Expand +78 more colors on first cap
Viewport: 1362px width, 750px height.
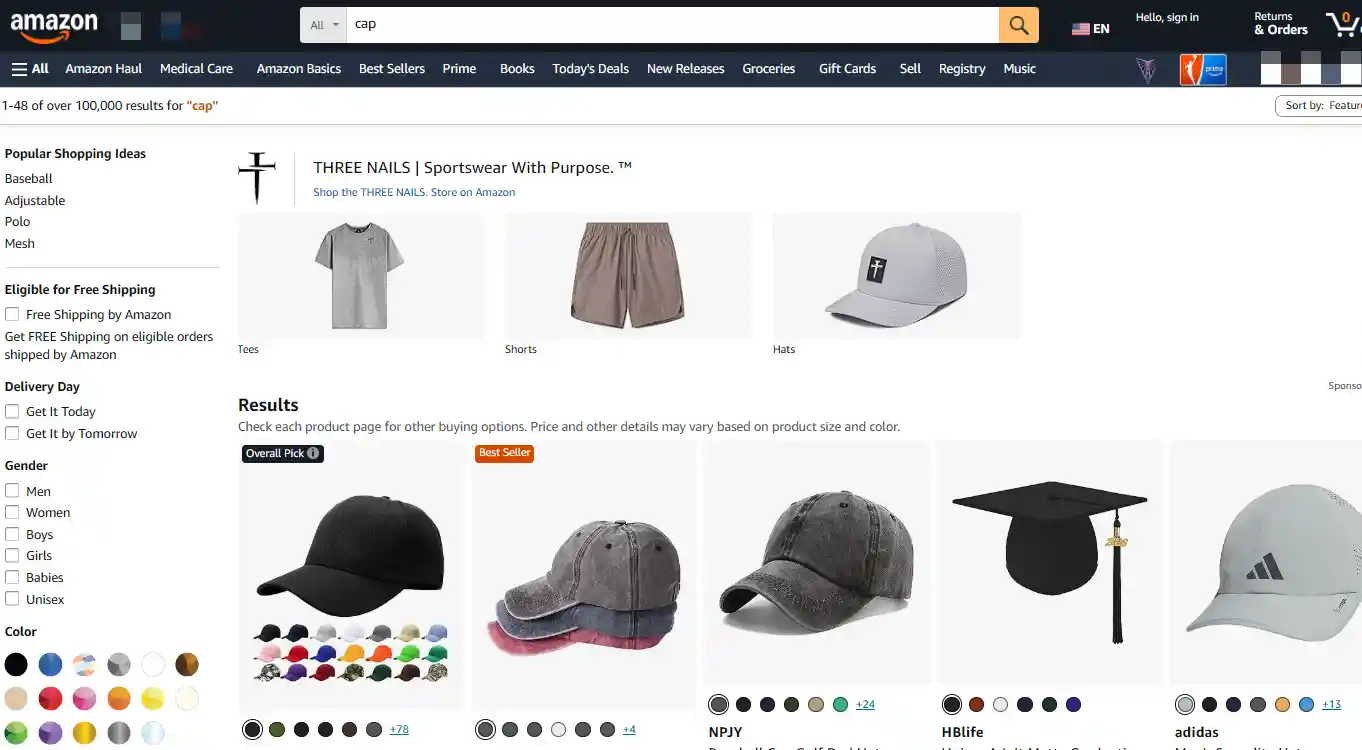pos(399,729)
